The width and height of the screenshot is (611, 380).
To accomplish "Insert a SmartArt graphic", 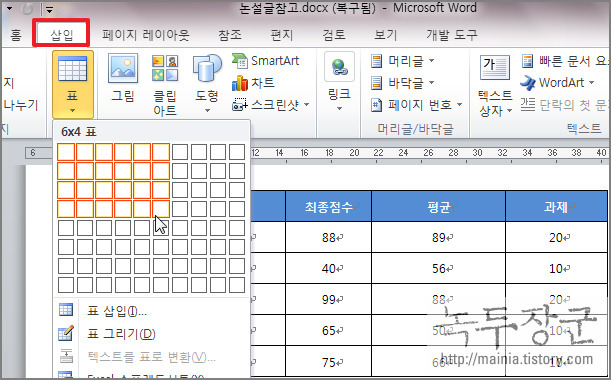I will coord(265,60).
